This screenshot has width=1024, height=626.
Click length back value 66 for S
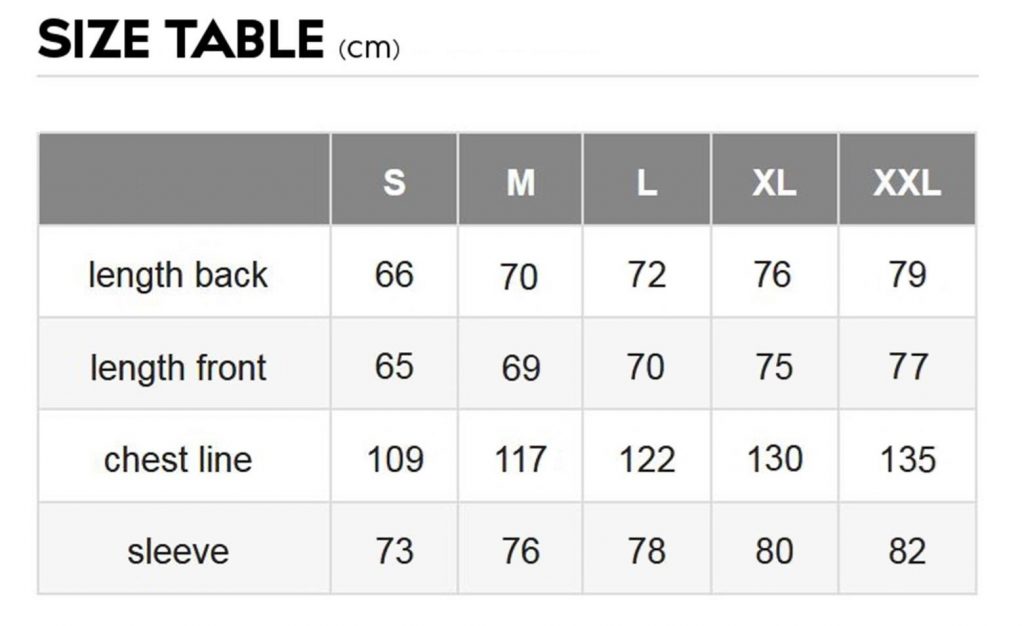click(394, 274)
